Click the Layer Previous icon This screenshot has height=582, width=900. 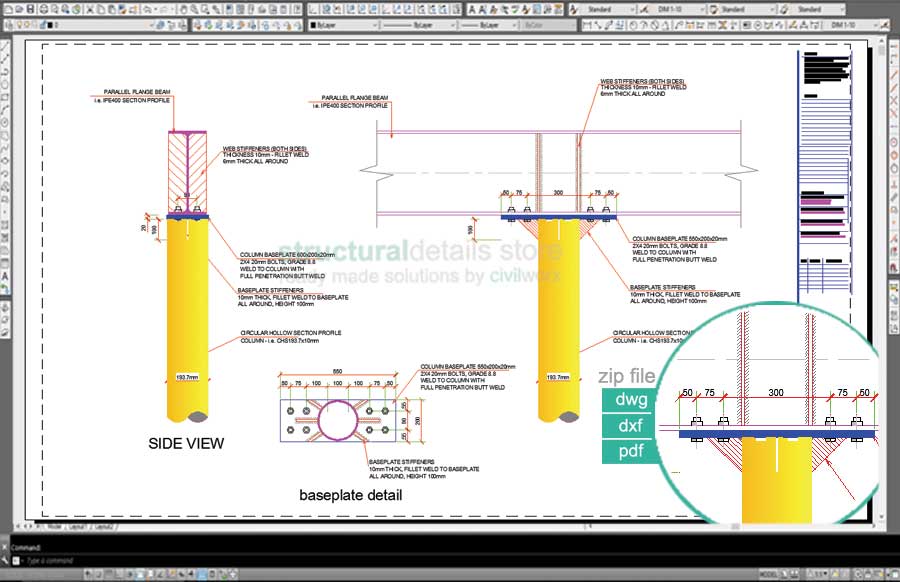coord(170,25)
